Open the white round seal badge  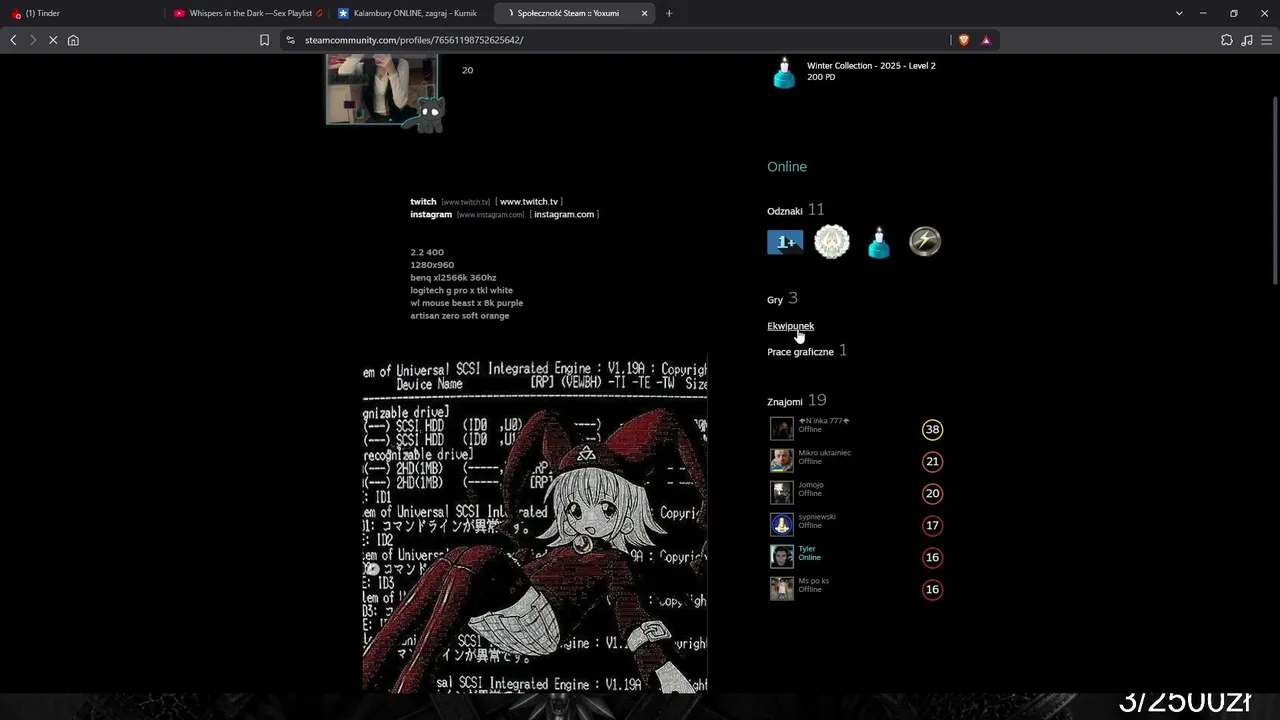click(832, 242)
